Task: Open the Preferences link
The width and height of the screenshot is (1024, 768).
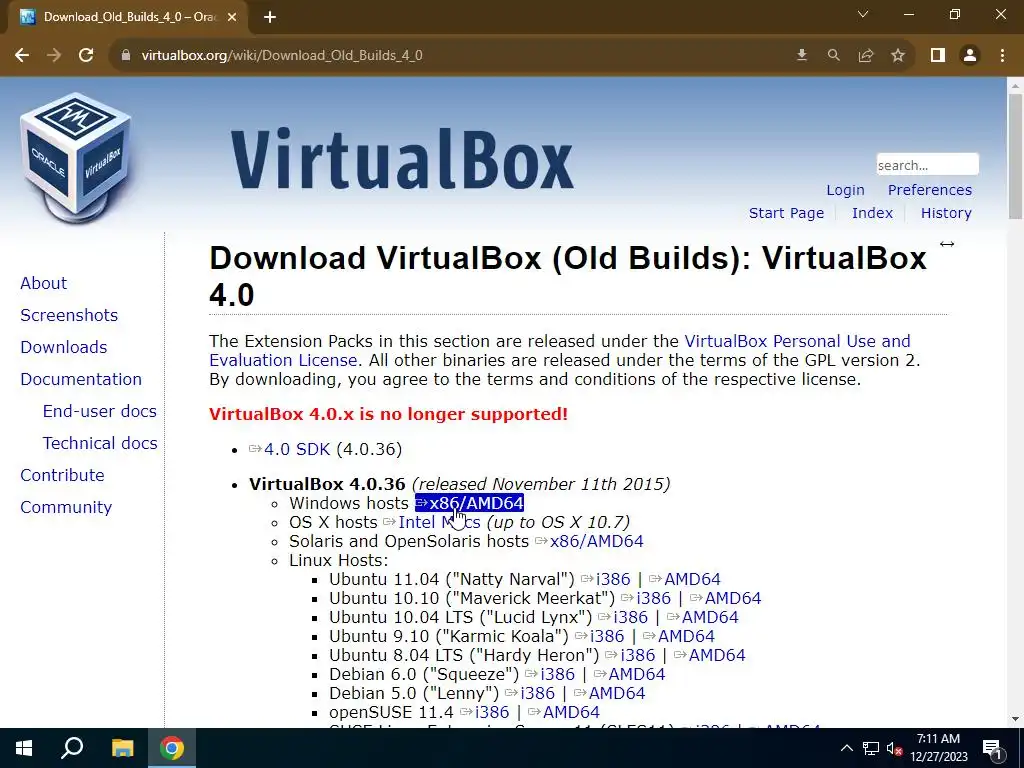Action: [x=929, y=190]
